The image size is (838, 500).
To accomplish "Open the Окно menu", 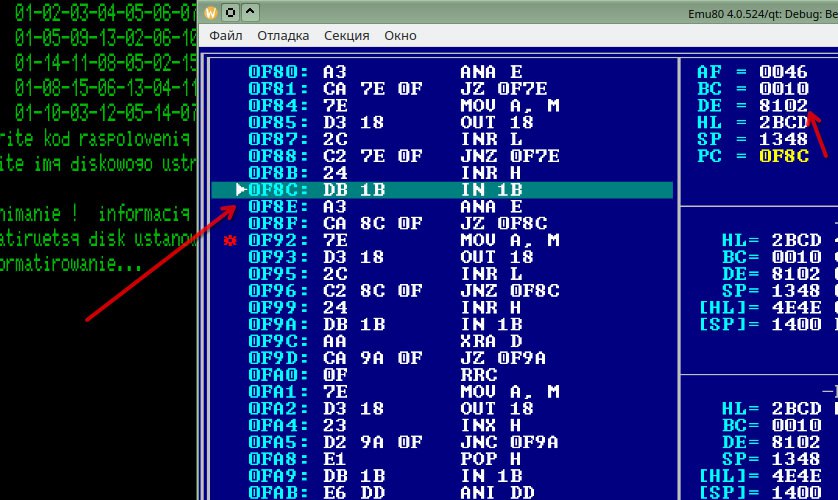I will click(400, 35).
